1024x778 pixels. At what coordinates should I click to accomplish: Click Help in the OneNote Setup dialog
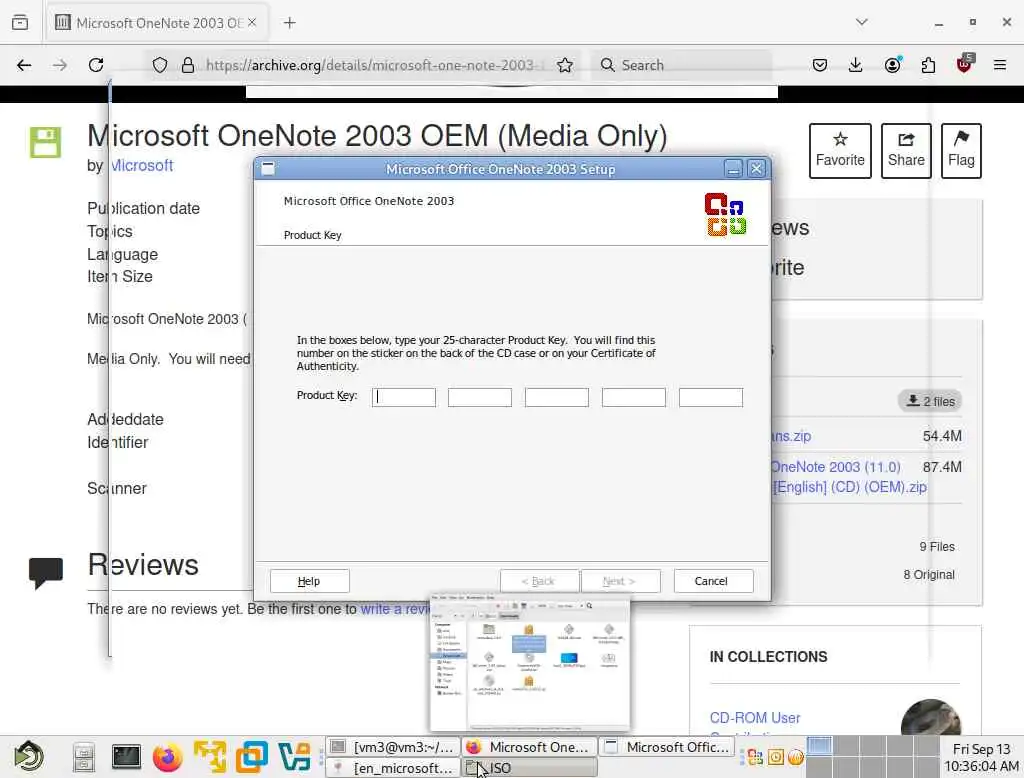point(310,581)
